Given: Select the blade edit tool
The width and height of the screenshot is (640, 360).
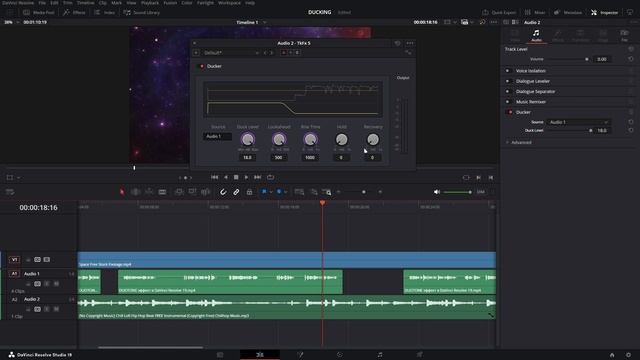Looking at the screenshot, I should coord(162,192).
